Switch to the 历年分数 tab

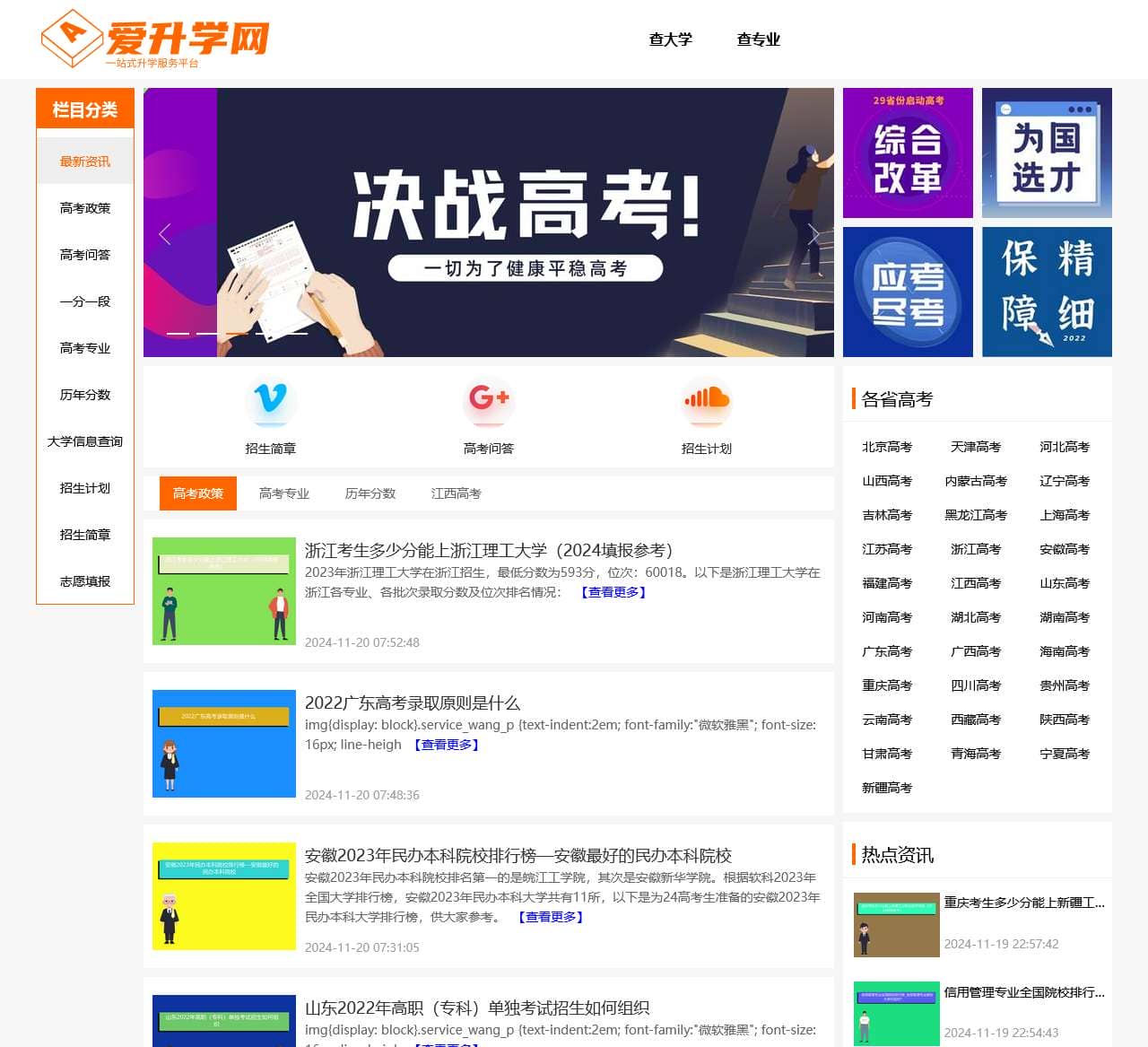pos(370,493)
